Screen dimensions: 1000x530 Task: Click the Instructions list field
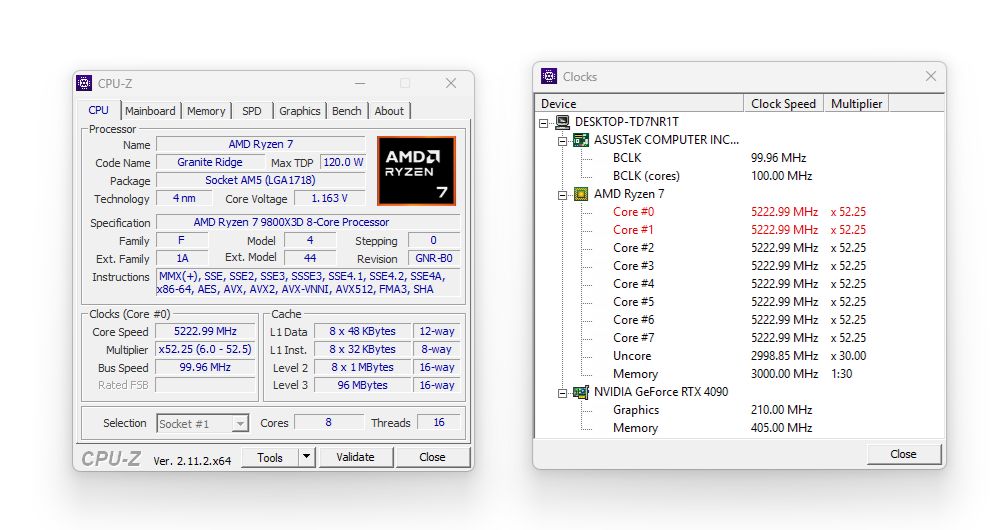pyautogui.click(x=308, y=283)
